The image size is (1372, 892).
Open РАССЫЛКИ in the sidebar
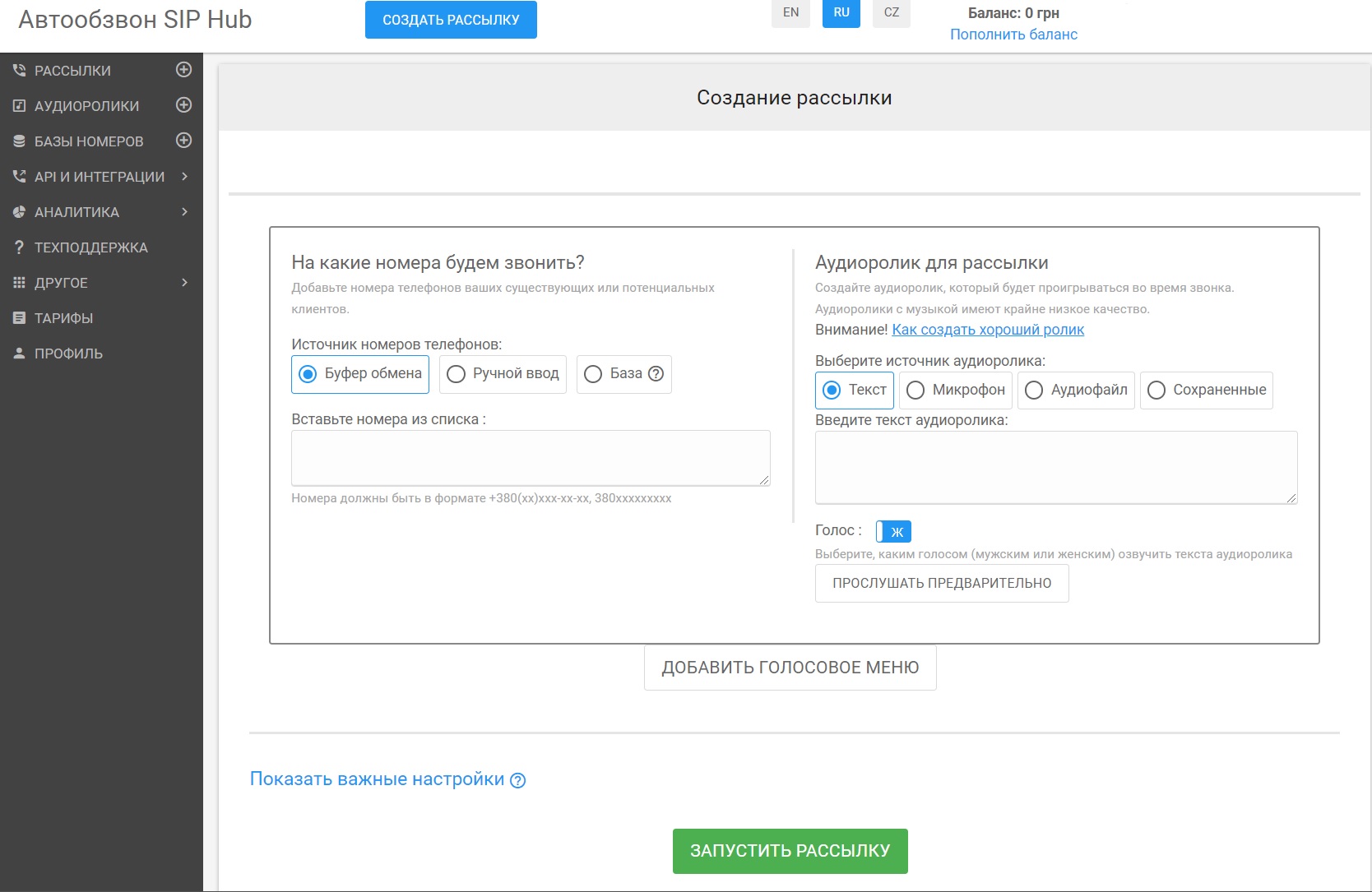point(72,71)
